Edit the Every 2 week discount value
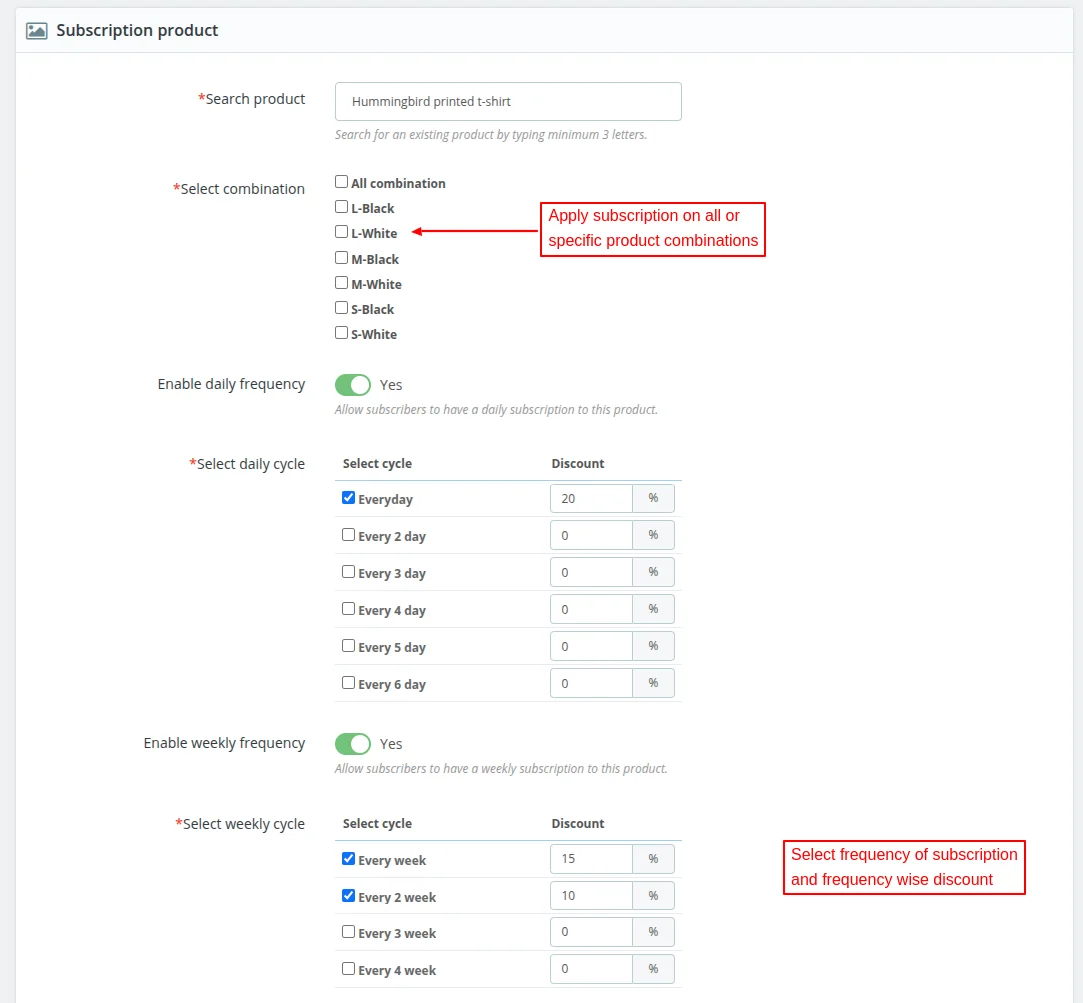The height and width of the screenshot is (1003, 1083). (591, 896)
